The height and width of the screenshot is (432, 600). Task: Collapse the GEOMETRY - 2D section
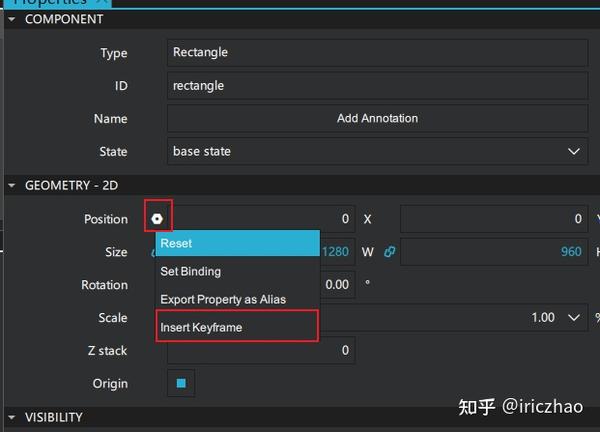click(13, 185)
